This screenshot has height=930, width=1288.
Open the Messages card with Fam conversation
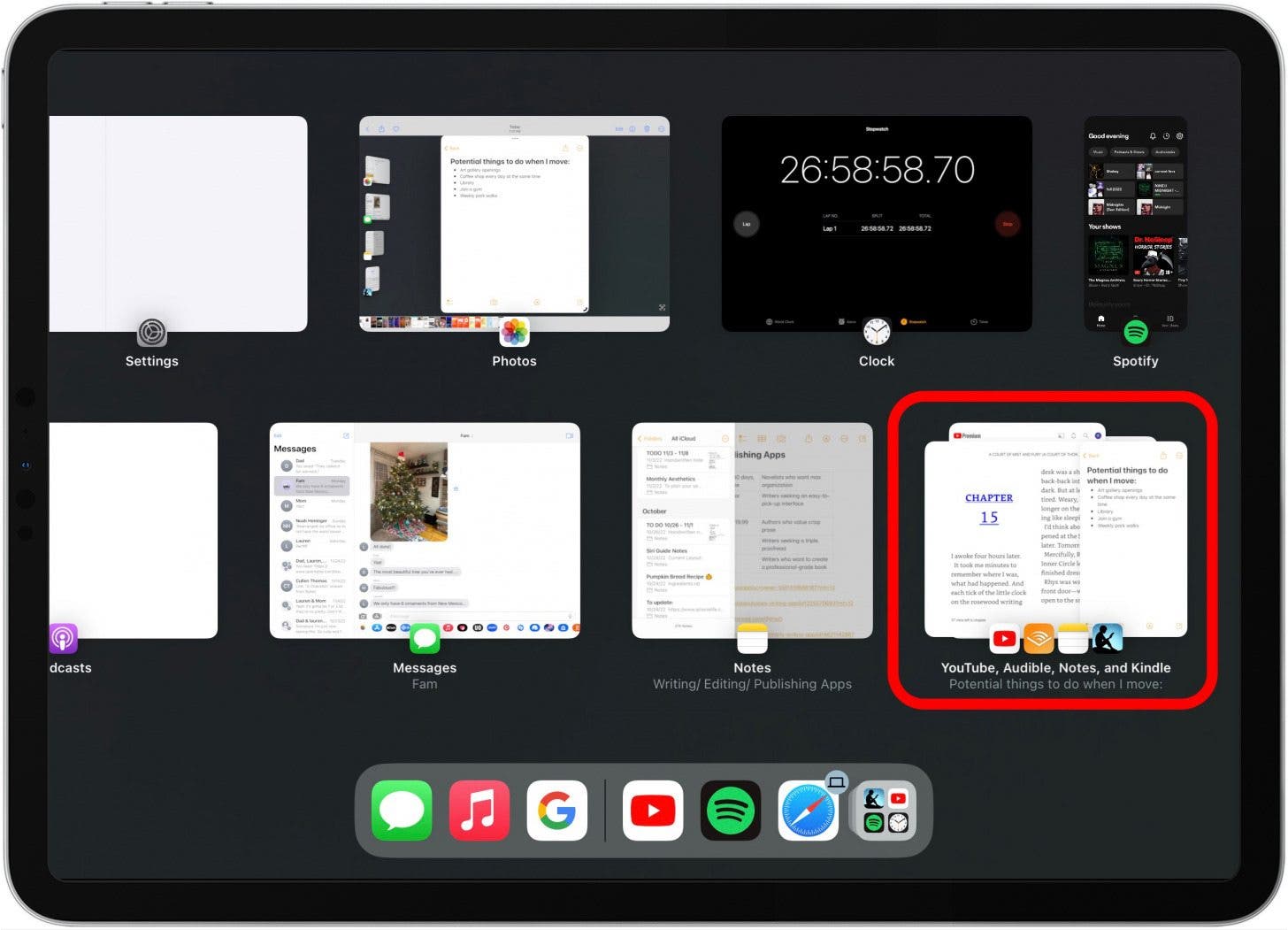(x=425, y=529)
